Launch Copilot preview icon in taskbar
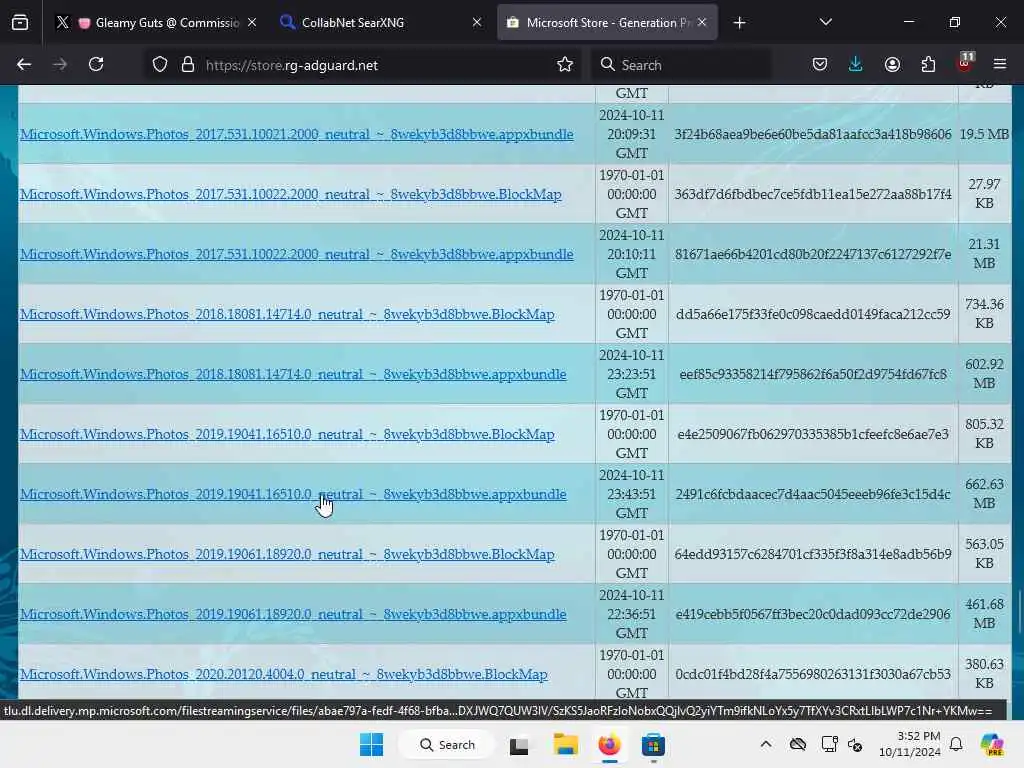The width and height of the screenshot is (1024, 768). point(992,744)
